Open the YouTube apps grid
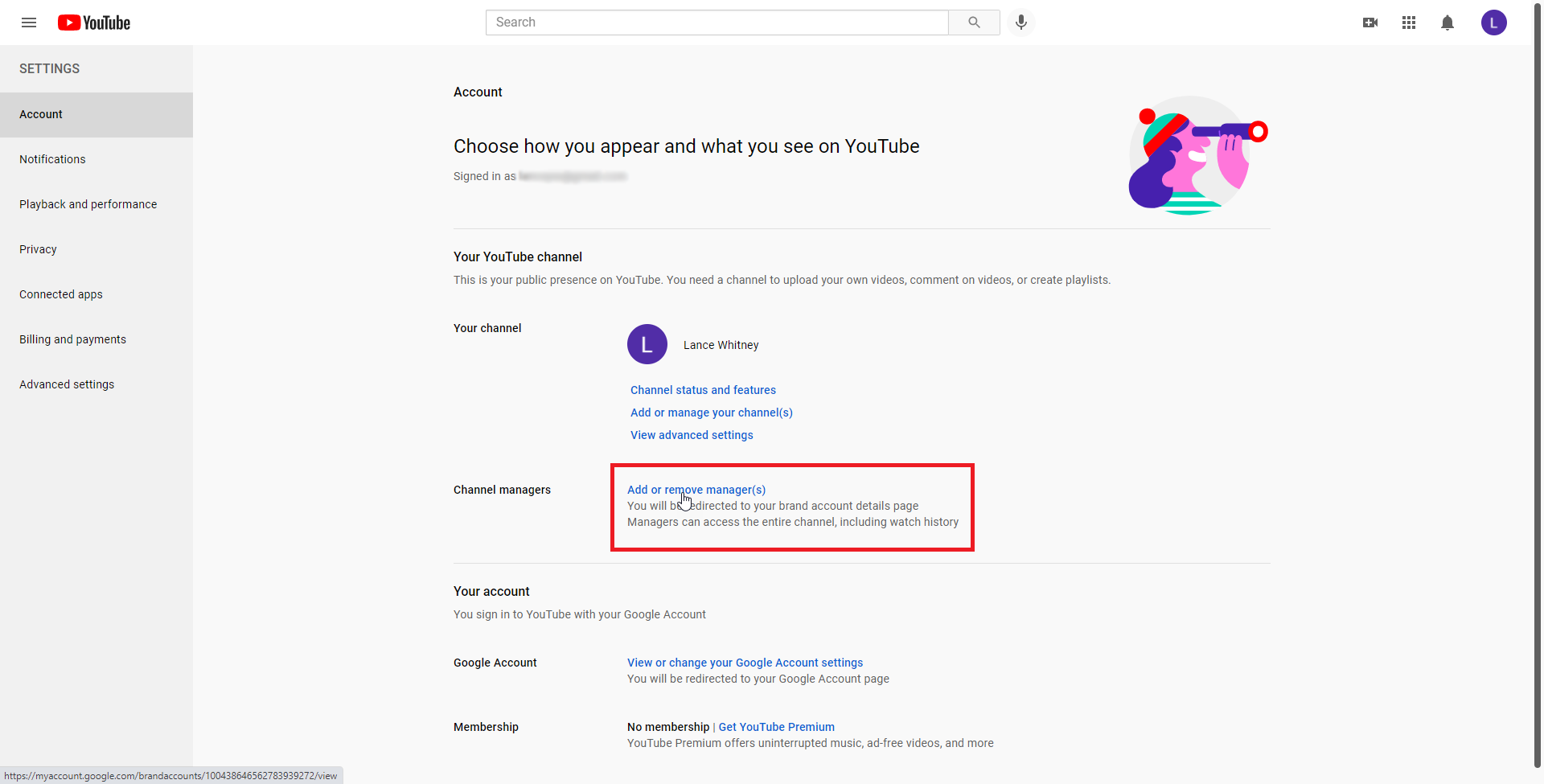 coord(1409,23)
